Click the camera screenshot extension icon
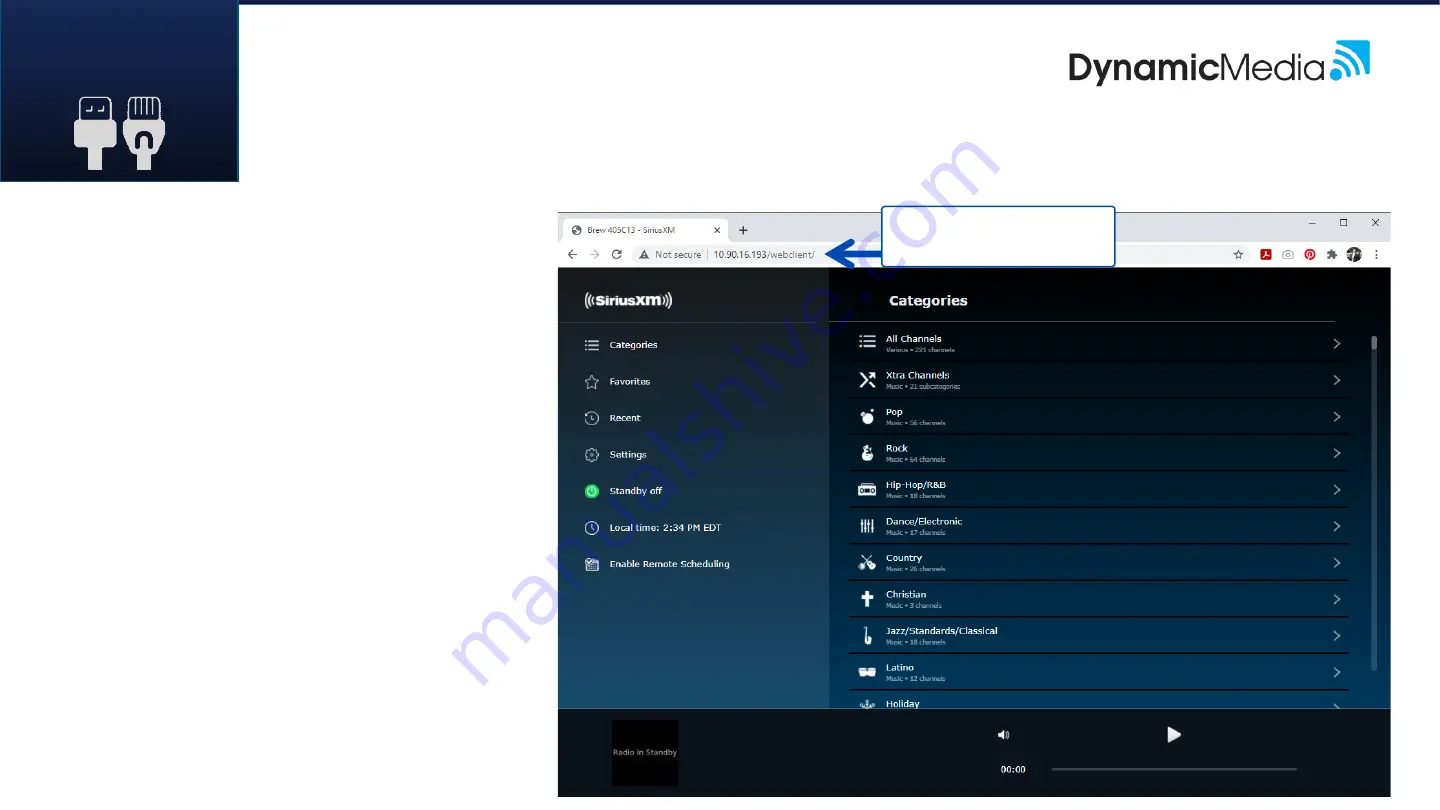The image size is (1440, 810). pos(1288,255)
